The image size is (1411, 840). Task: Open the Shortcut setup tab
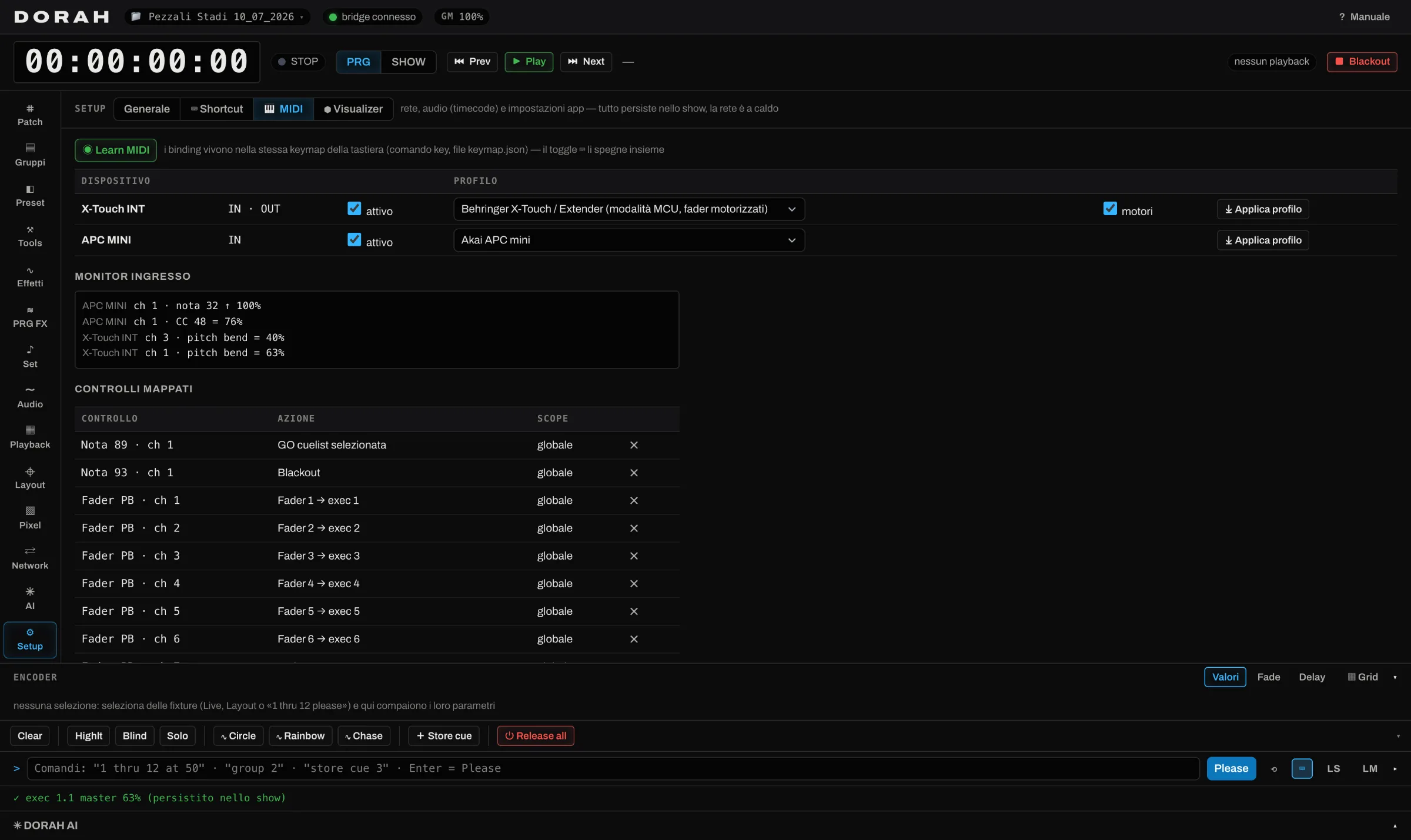coord(216,109)
